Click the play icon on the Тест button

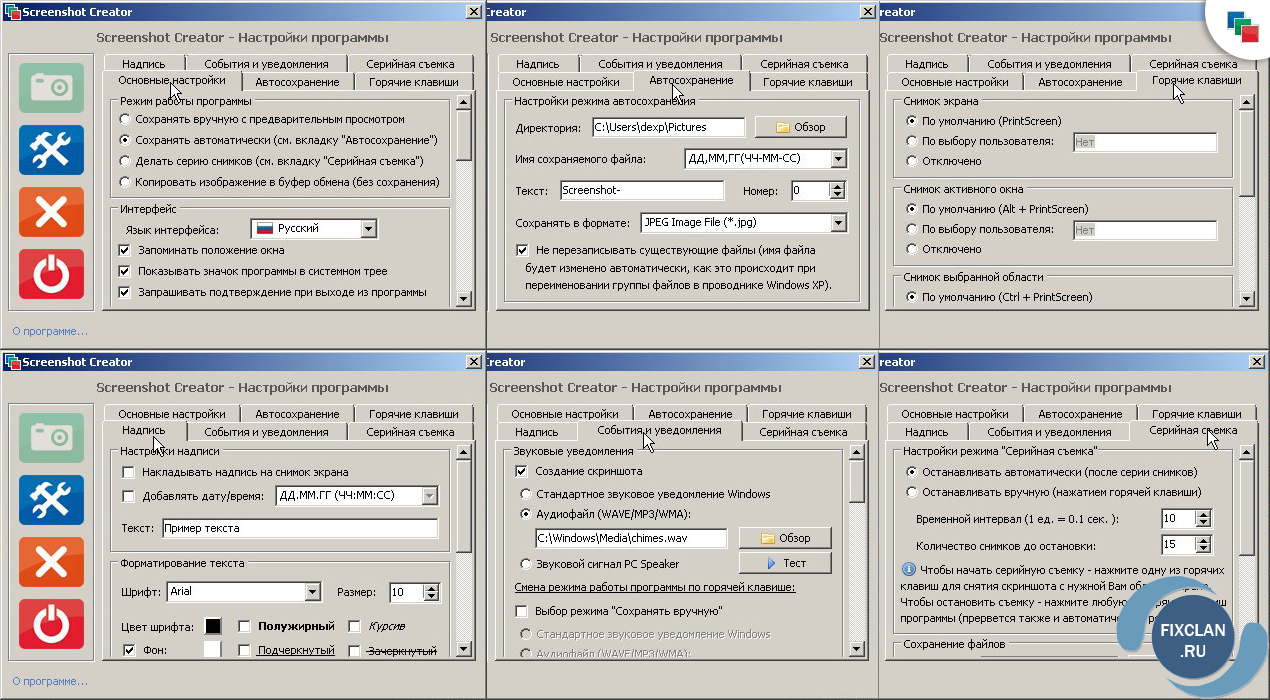[772, 564]
